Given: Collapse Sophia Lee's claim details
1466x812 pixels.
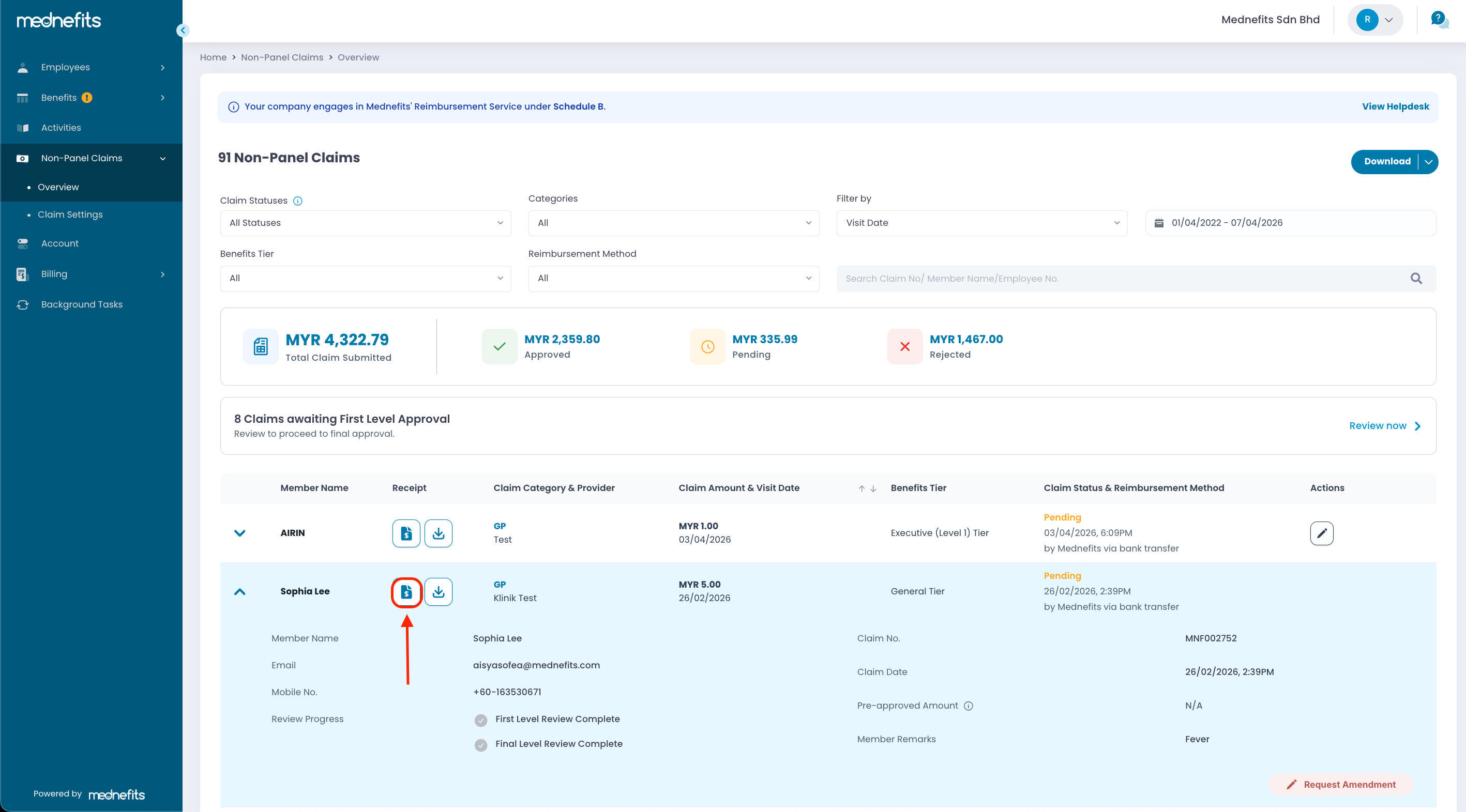Looking at the screenshot, I should coord(239,592).
